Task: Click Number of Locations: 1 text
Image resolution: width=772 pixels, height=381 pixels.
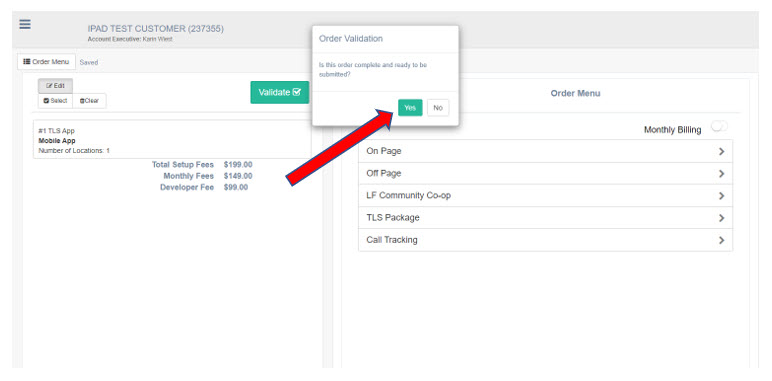Action: click(74, 151)
